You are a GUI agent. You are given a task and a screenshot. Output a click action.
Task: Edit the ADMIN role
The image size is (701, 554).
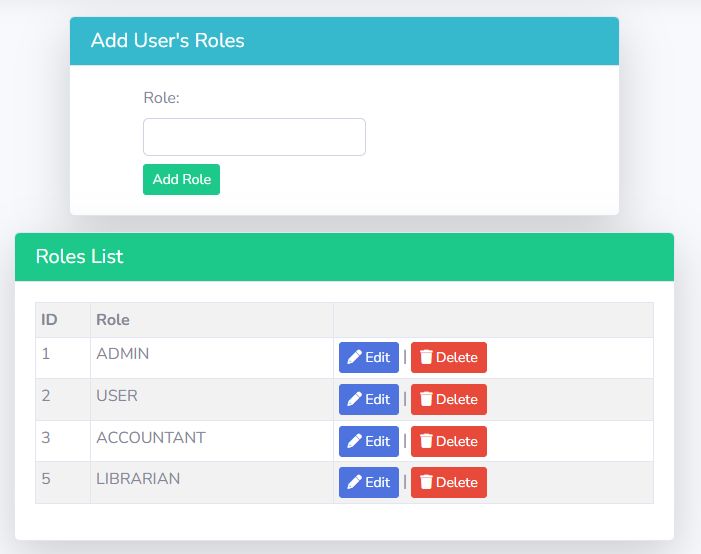(369, 358)
